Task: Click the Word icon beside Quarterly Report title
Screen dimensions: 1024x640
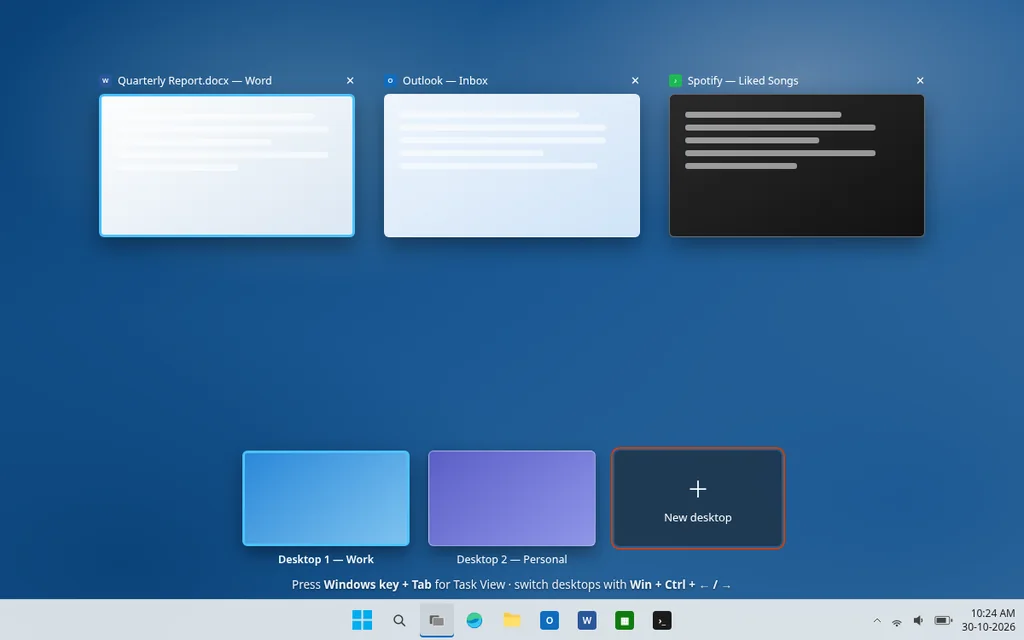Action: tap(105, 80)
